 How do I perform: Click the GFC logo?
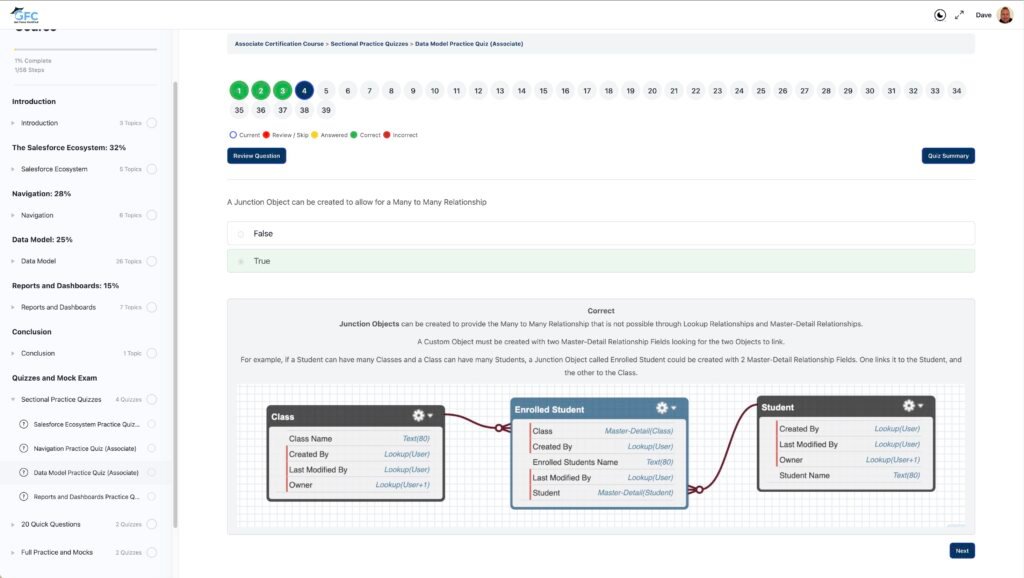(25, 15)
